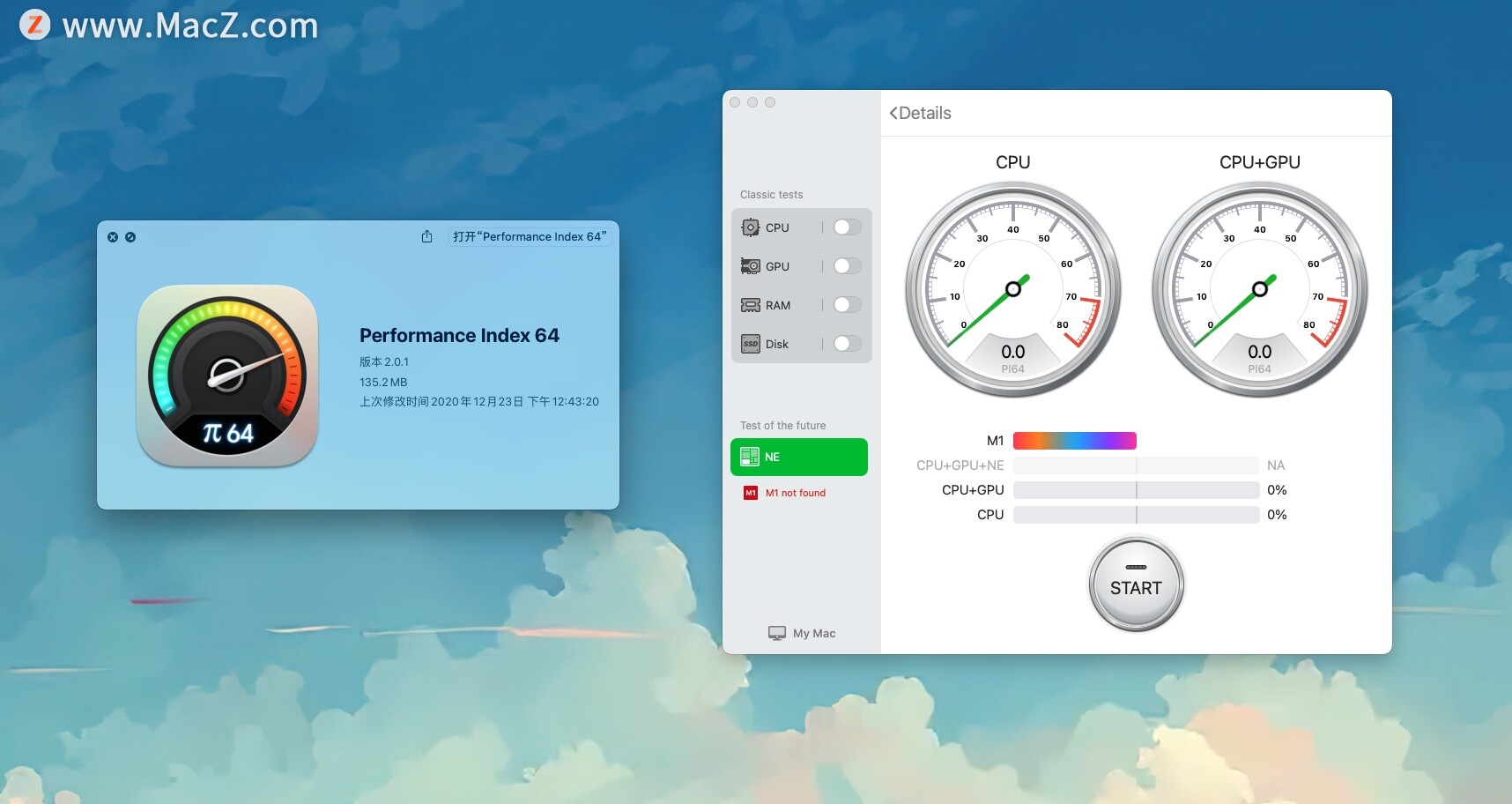Click the CPU heading above left gauge
Image resolution: width=1512 pixels, height=804 pixels.
(x=1013, y=162)
